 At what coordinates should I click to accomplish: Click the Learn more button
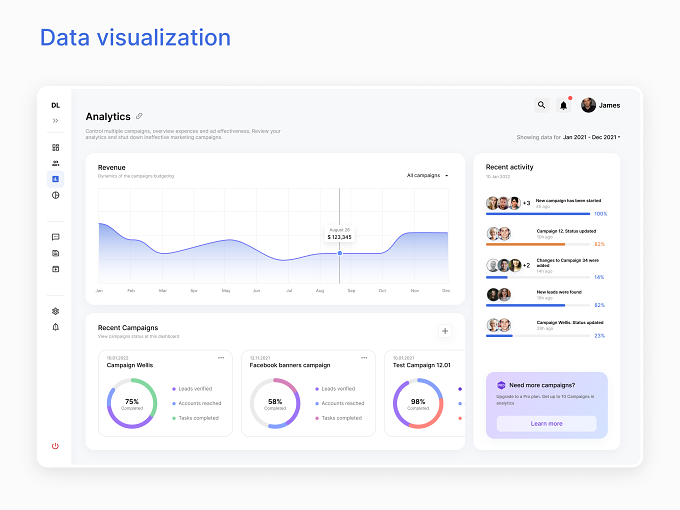pyautogui.click(x=546, y=424)
